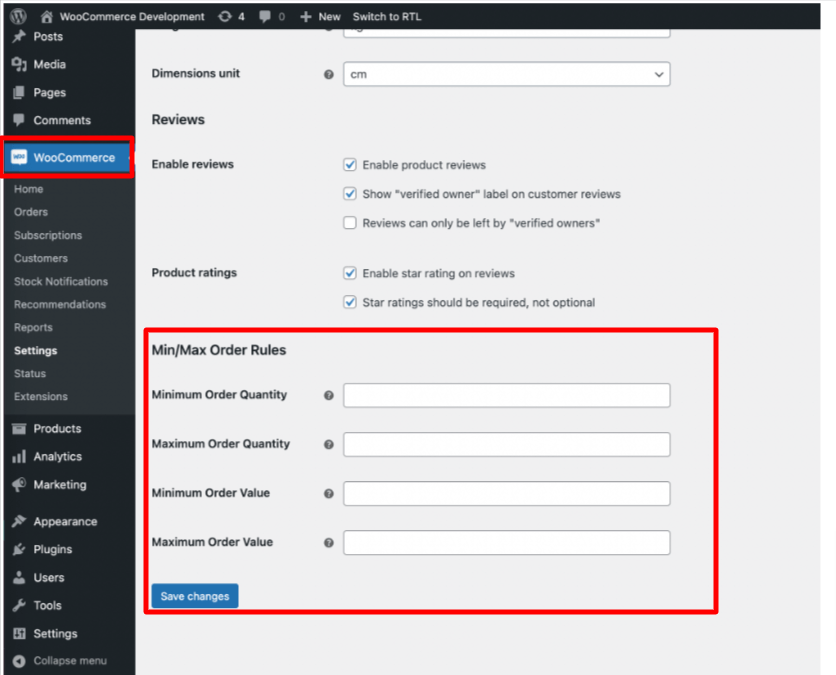Click the Marketing megaphone icon
Image resolution: width=836 pixels, height=675 pixels.
click(x=19, y=485)
